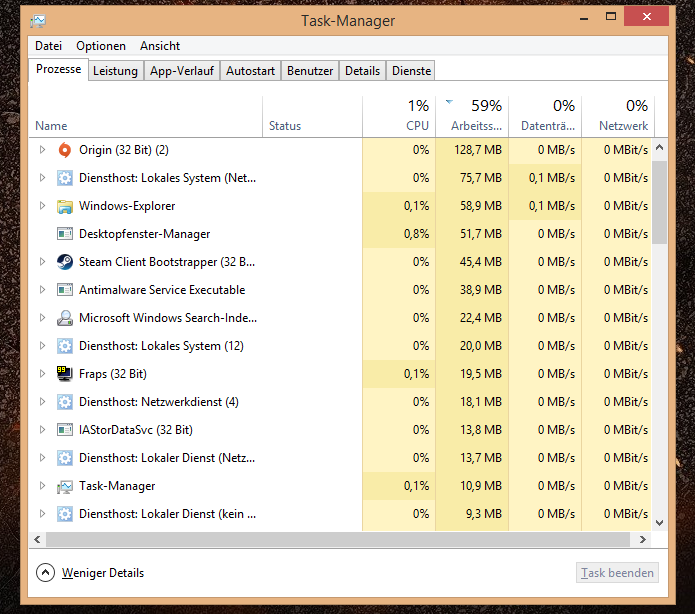Open the Ansicht menu
Screen dimensions: 695x614
[160, 46]
